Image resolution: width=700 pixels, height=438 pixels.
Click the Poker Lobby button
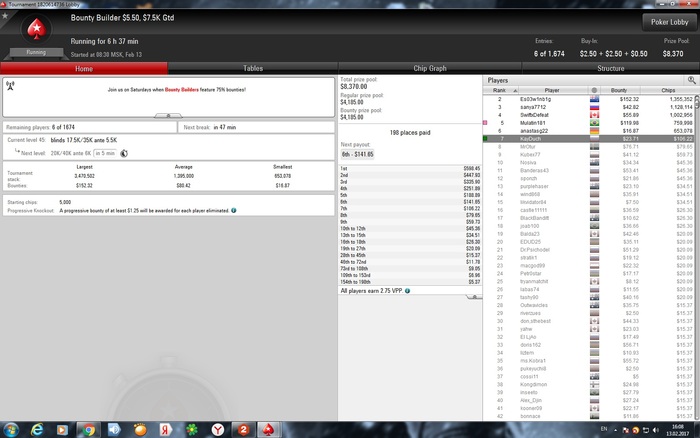tap(669, 22)
